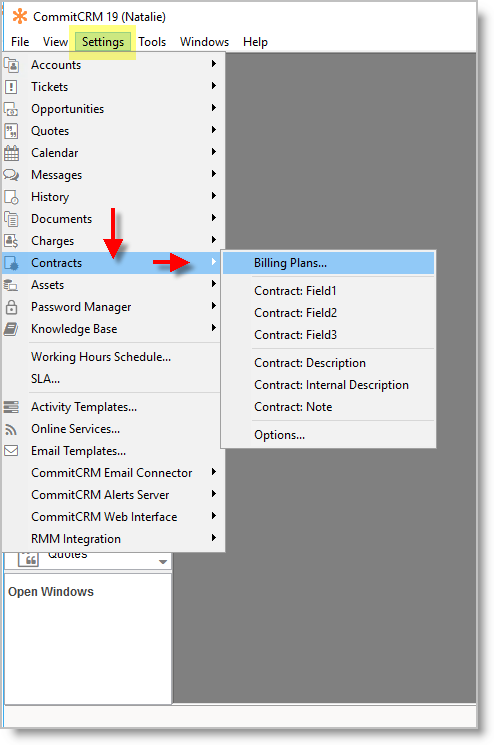Viewport: 494px width, 745px height.
Task: Open contract Options... entry
Action: click(x=279, y=435)
